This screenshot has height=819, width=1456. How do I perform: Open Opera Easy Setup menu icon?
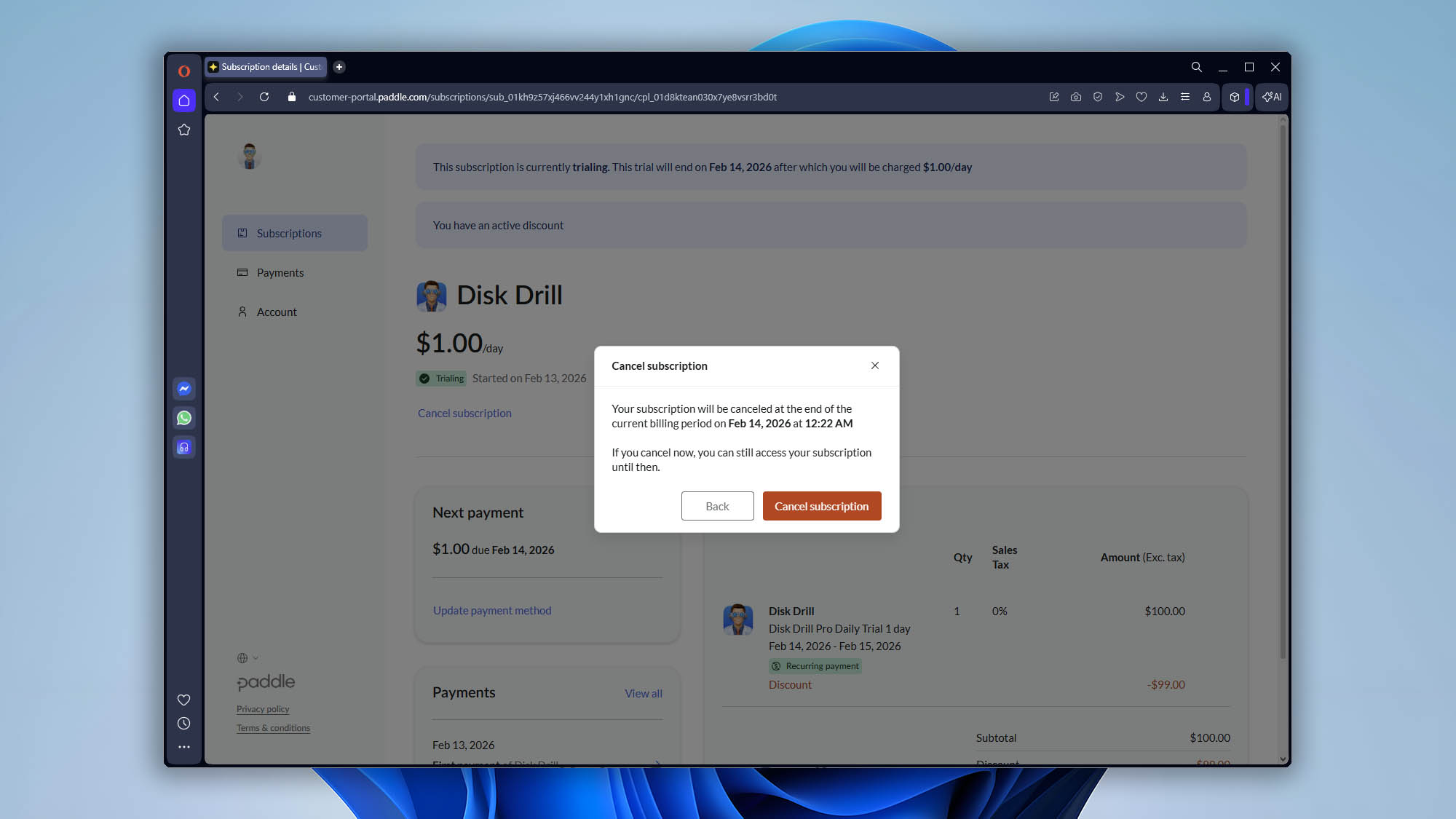tap(1184, 97)
